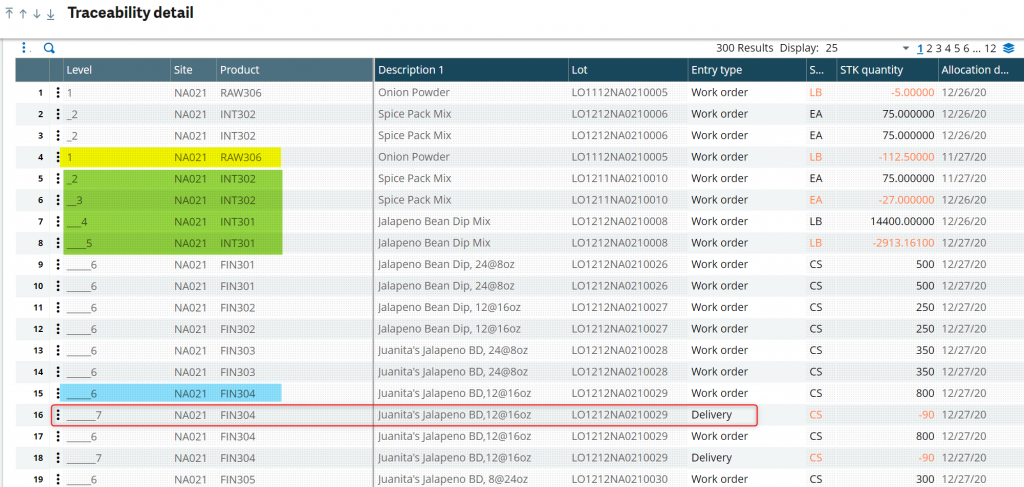Screen dimensions: 1024x487
Task: Click the STK quantity column header
Action: point(873,70)
